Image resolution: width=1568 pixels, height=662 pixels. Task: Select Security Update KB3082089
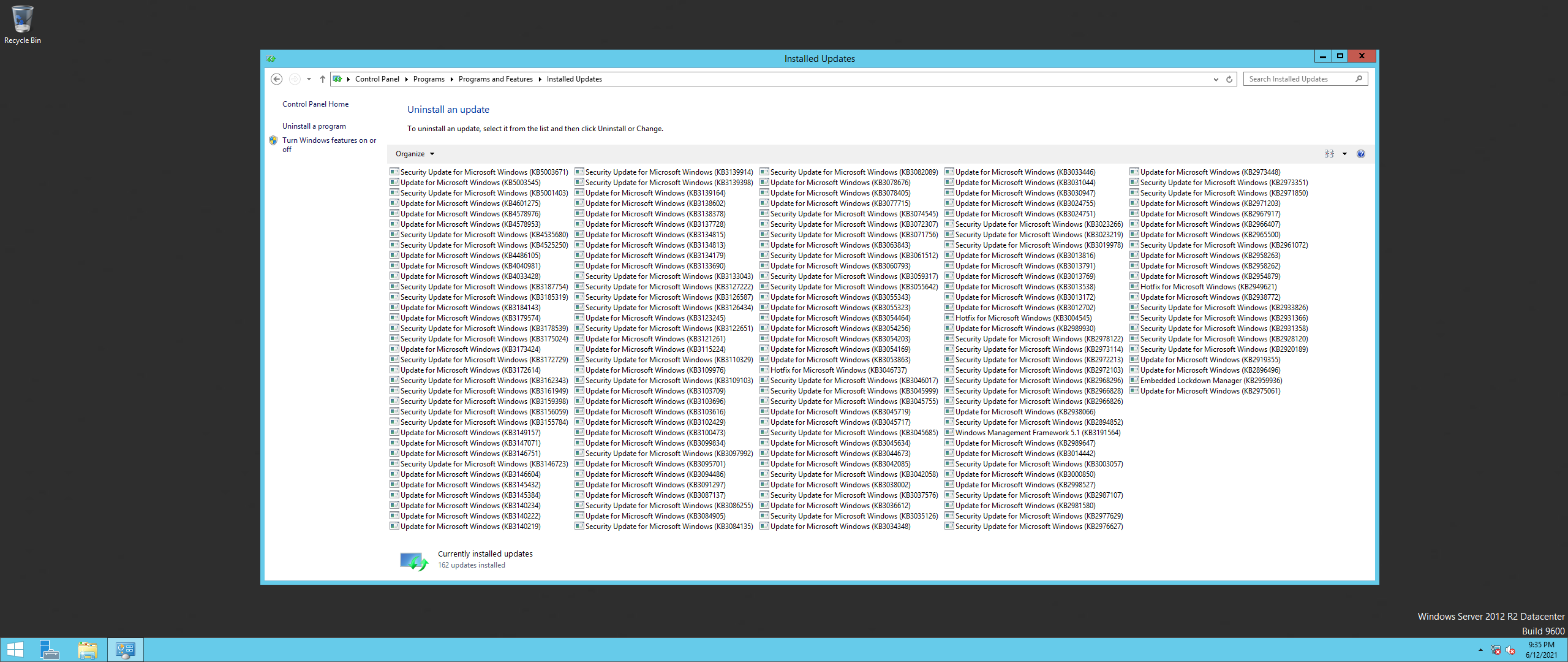[849, 172]
